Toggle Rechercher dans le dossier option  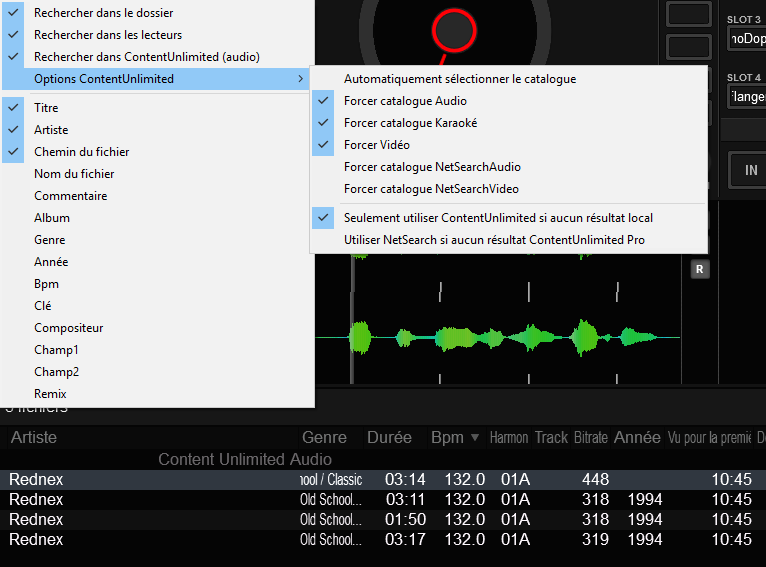[x=157, y=13]
